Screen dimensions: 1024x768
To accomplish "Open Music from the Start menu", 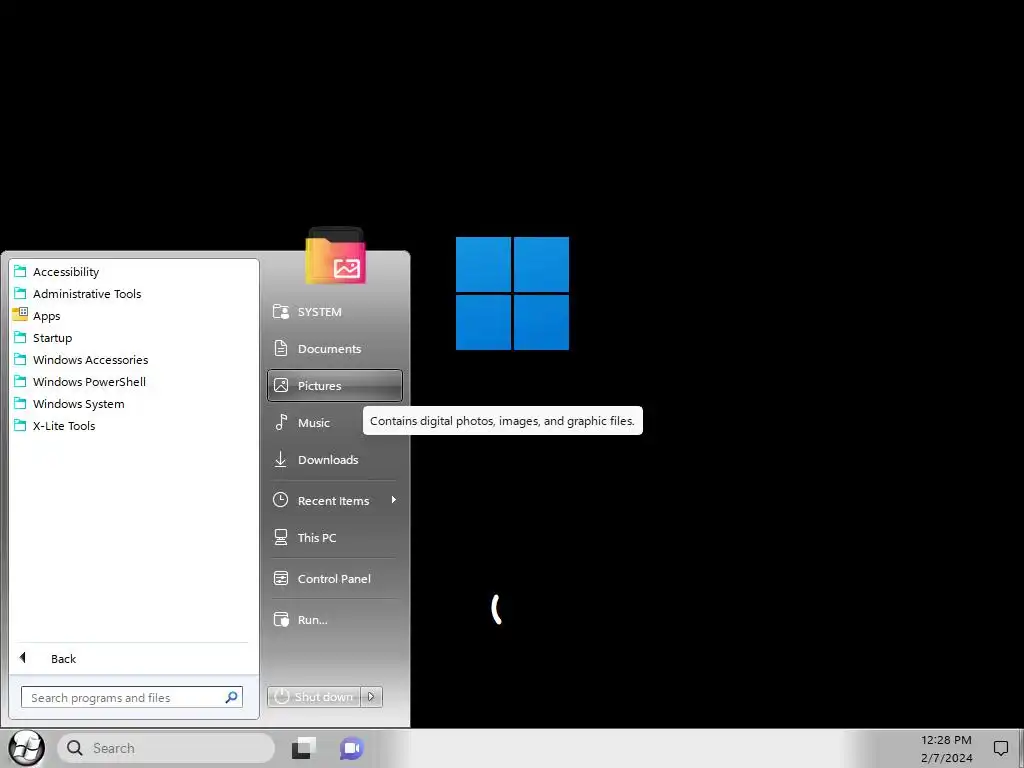I will tap(334, 423).
